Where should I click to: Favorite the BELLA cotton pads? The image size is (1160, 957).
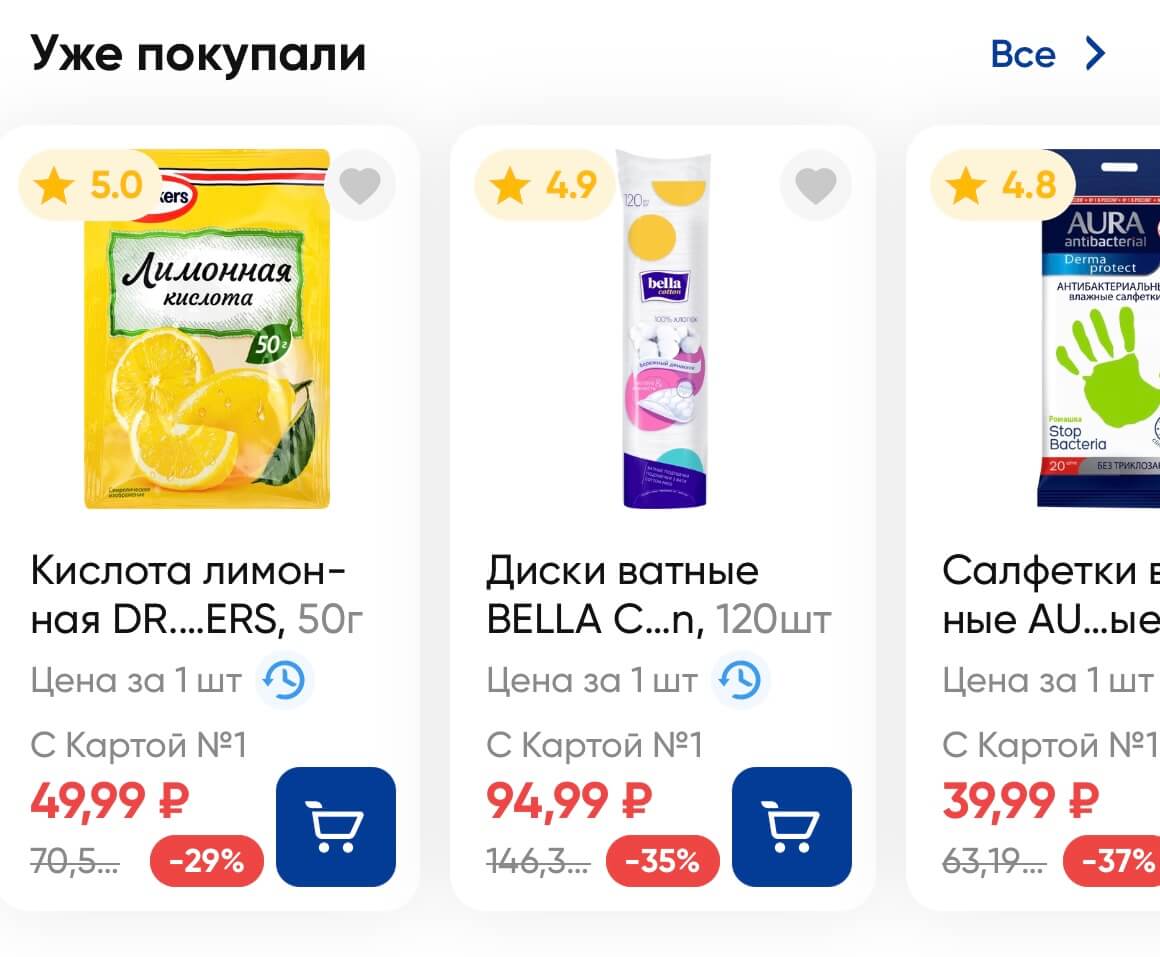tap(816, 185)
